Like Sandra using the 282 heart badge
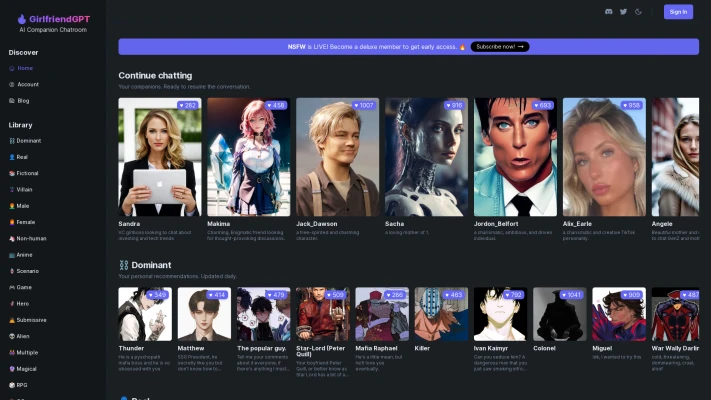This screenshot has height=400, width=711. pyautogui.click(x=188, y=105)
